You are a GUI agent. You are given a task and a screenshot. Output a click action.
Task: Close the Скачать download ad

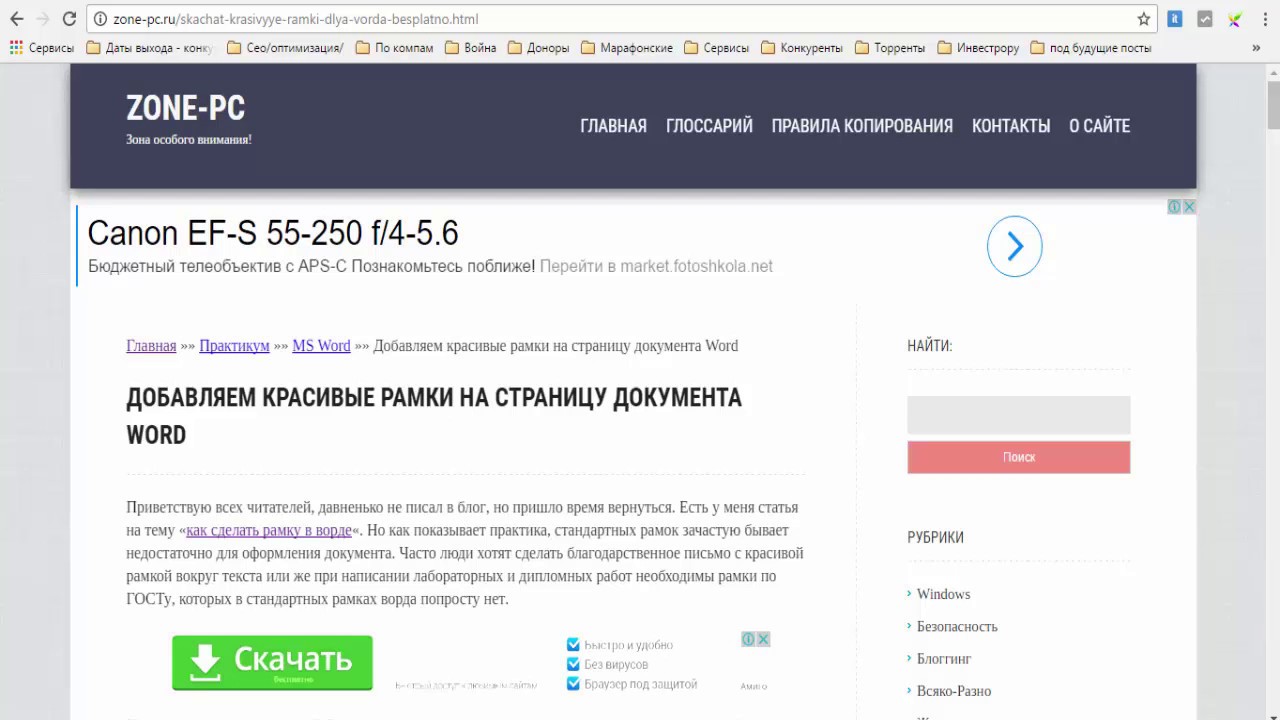click(x=763, y=639)
